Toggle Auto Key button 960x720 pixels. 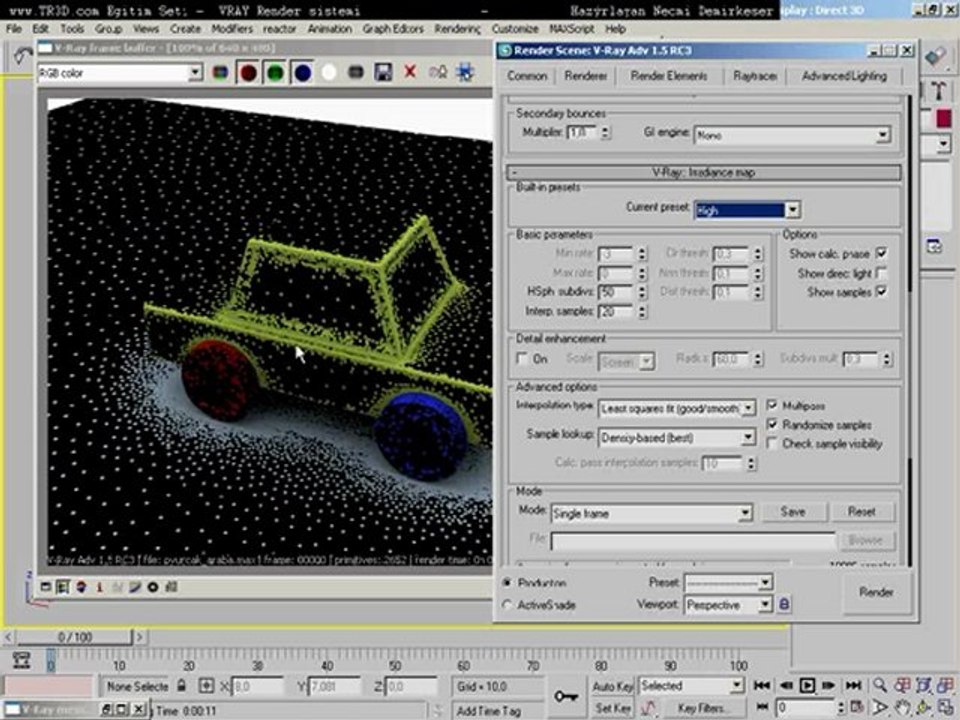[612, 686]
